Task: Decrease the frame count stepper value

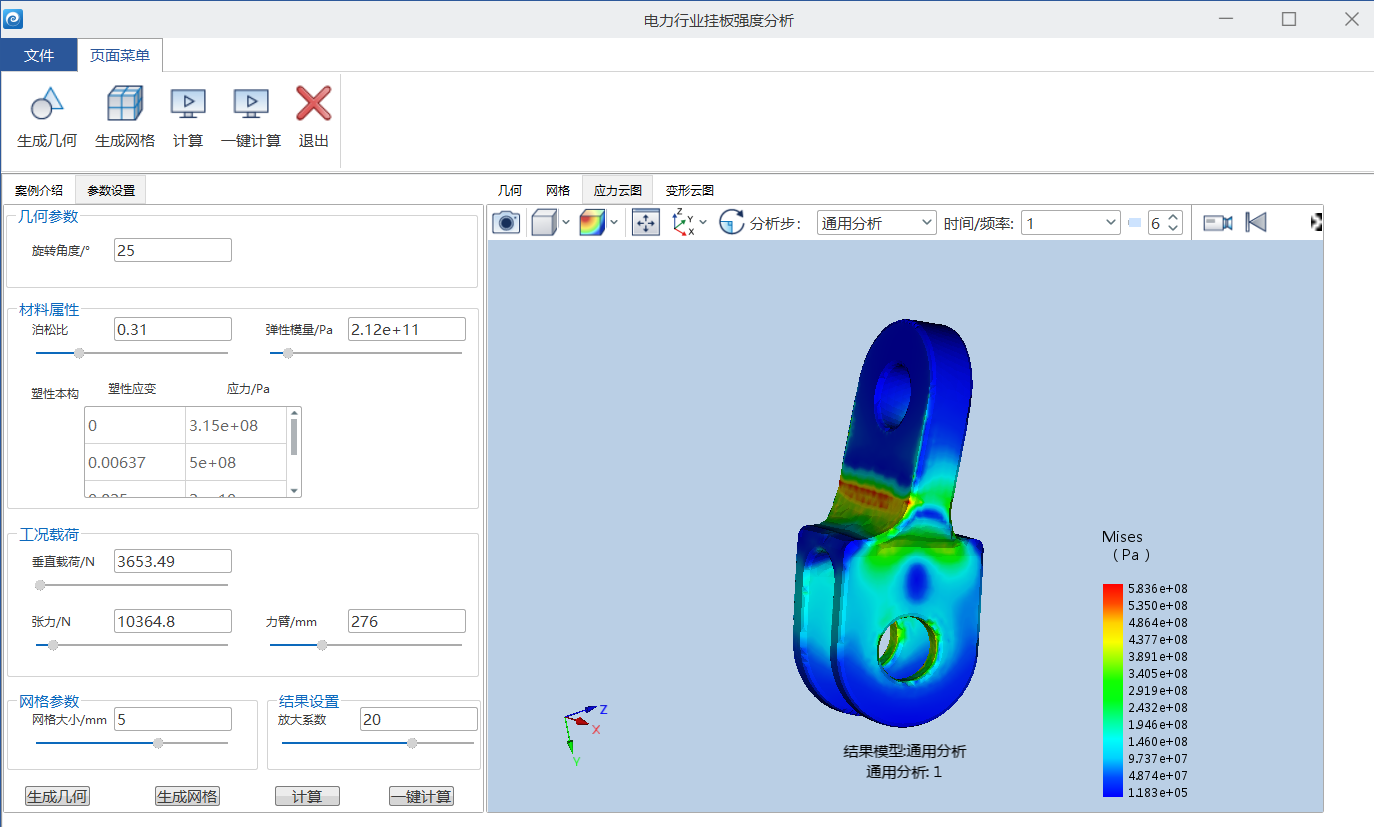Action: pos(1174,229)
